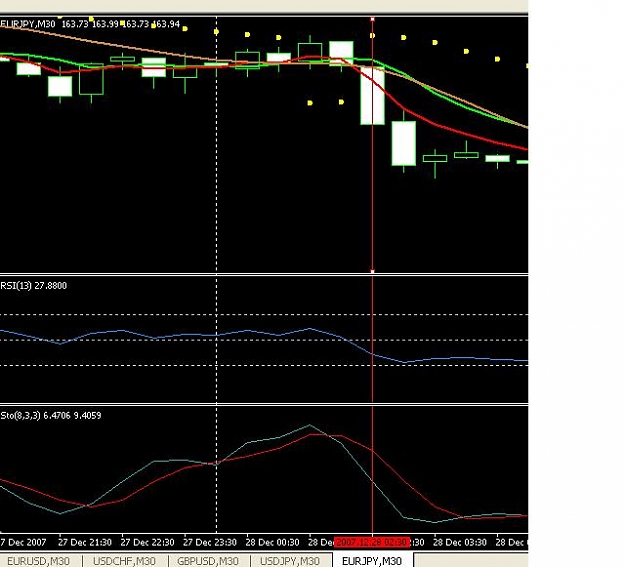Click the 28 Dec 00:30 time axis label
Viewport: 625px width, 567px height.
point(272,543)
